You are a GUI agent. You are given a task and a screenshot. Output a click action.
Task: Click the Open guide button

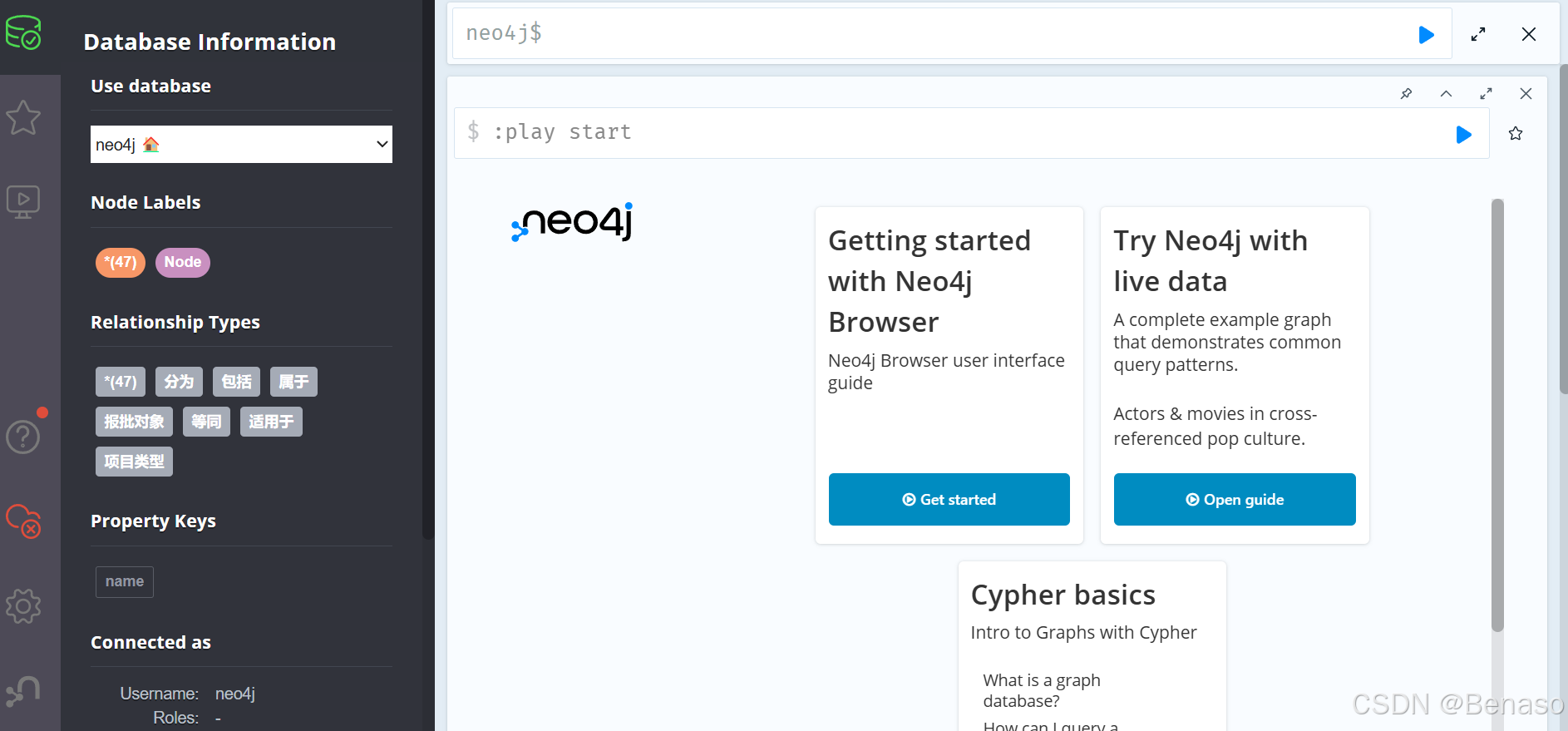tap(1234, 499)
